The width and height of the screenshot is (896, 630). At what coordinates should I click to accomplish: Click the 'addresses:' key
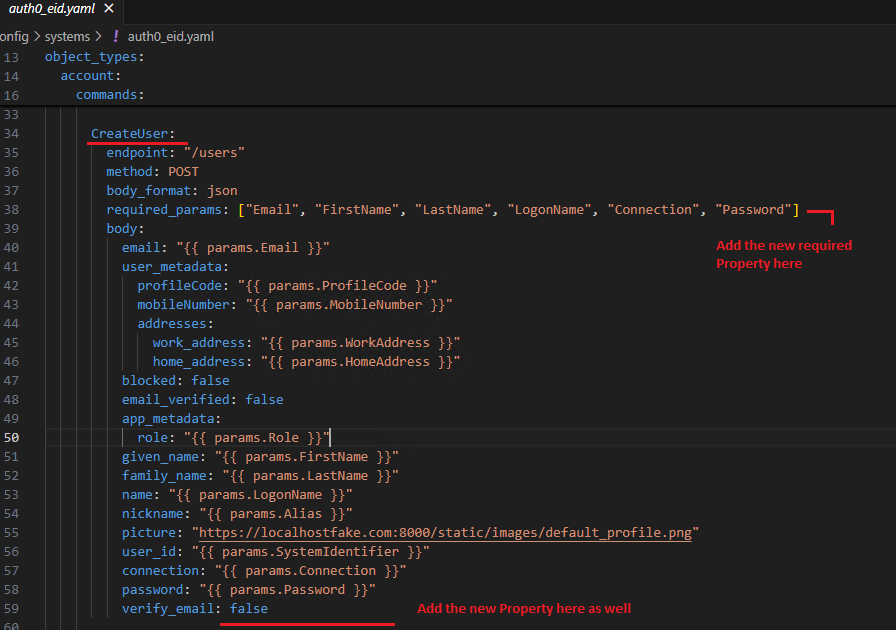point(175,324)
